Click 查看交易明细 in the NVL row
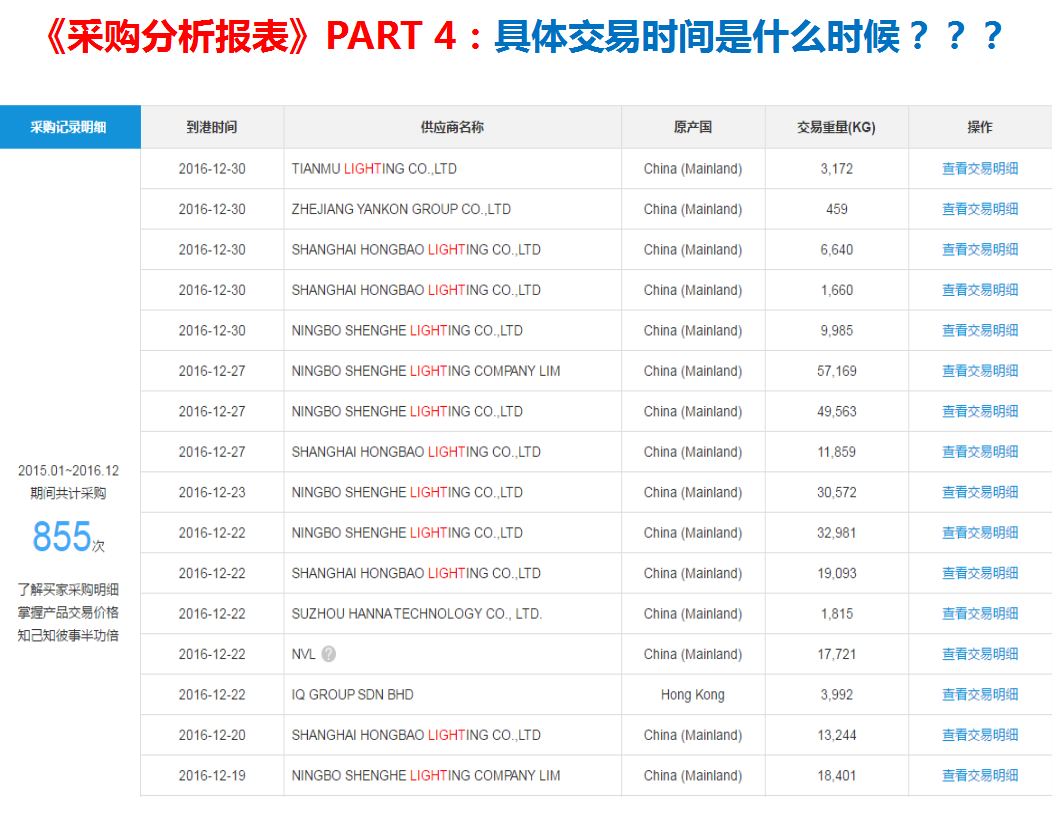The width and height of the screenshot is (1052, 813). (x=979, y=654)
